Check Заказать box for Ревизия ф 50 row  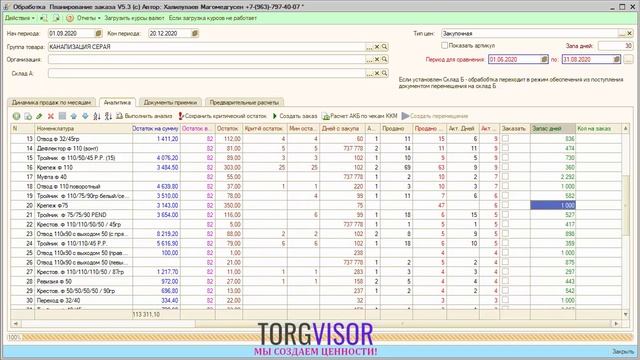tap(505, 281)
